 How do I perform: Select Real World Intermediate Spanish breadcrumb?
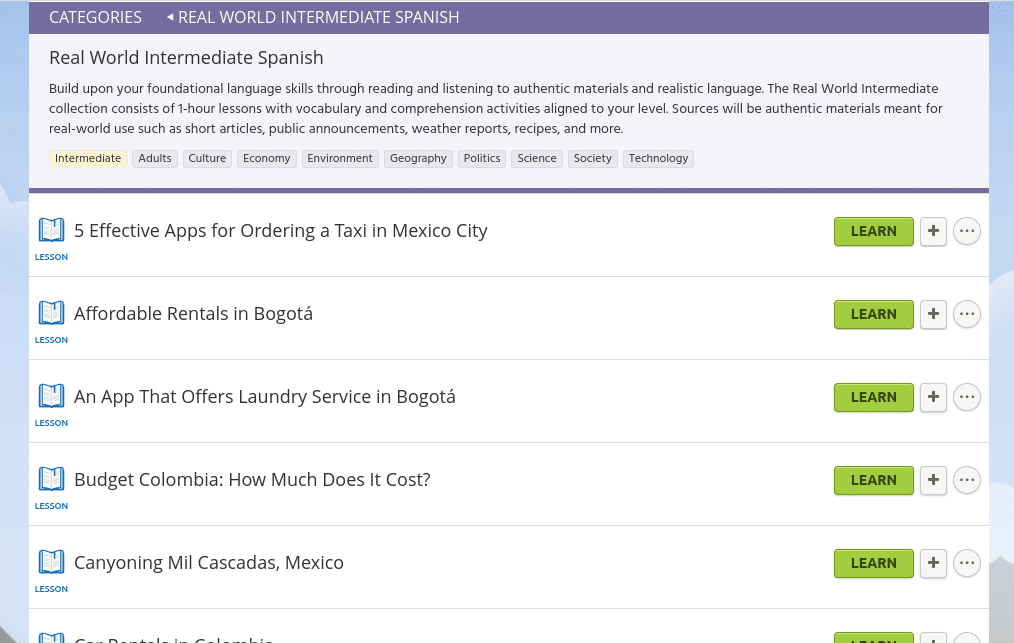318,17
